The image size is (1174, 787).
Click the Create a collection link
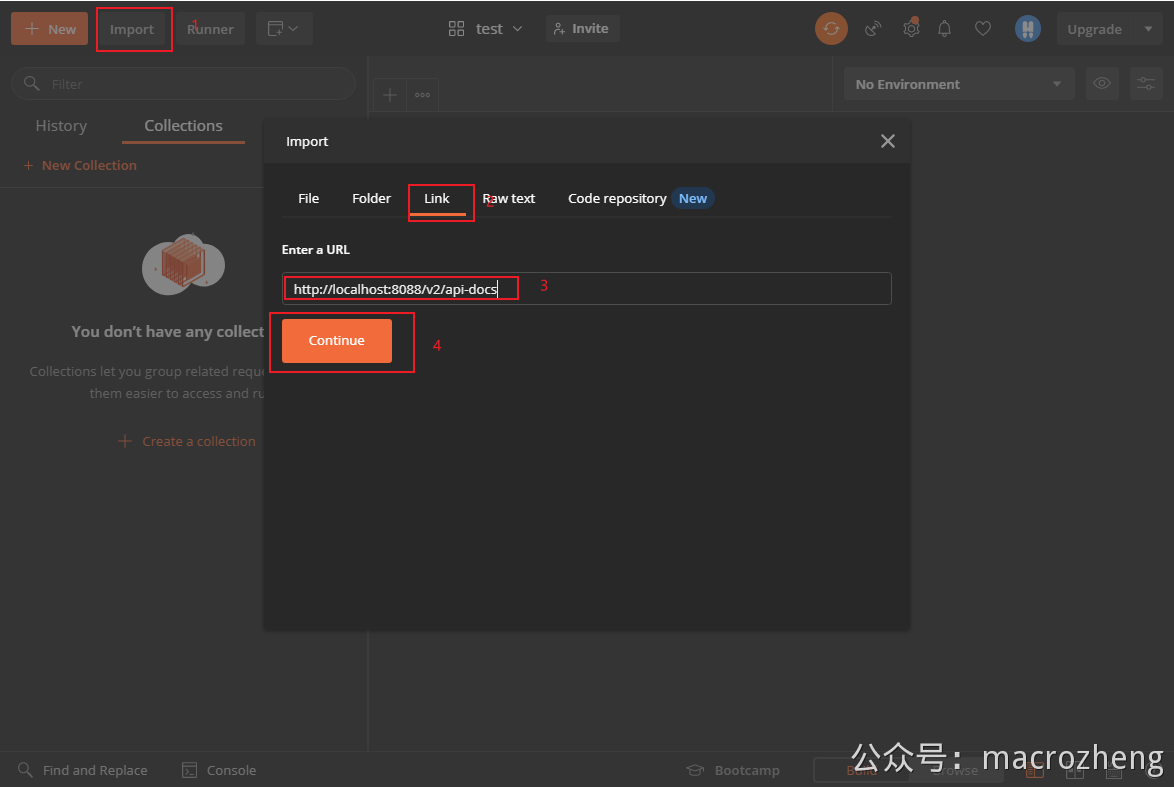[187, 442]
